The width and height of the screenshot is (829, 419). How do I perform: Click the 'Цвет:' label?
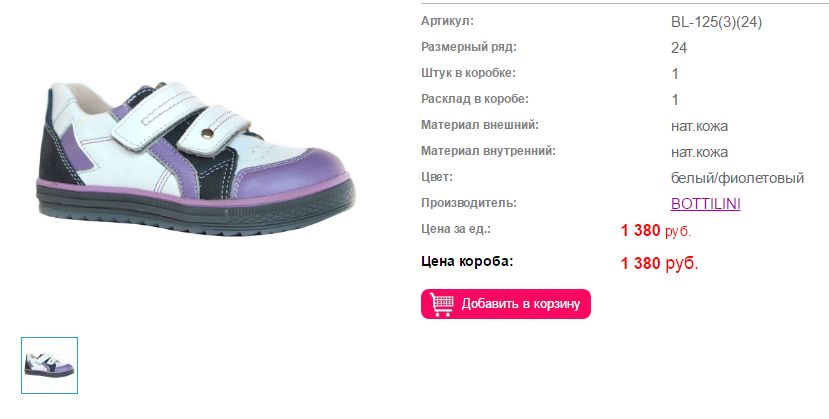[x=437, y=177]
